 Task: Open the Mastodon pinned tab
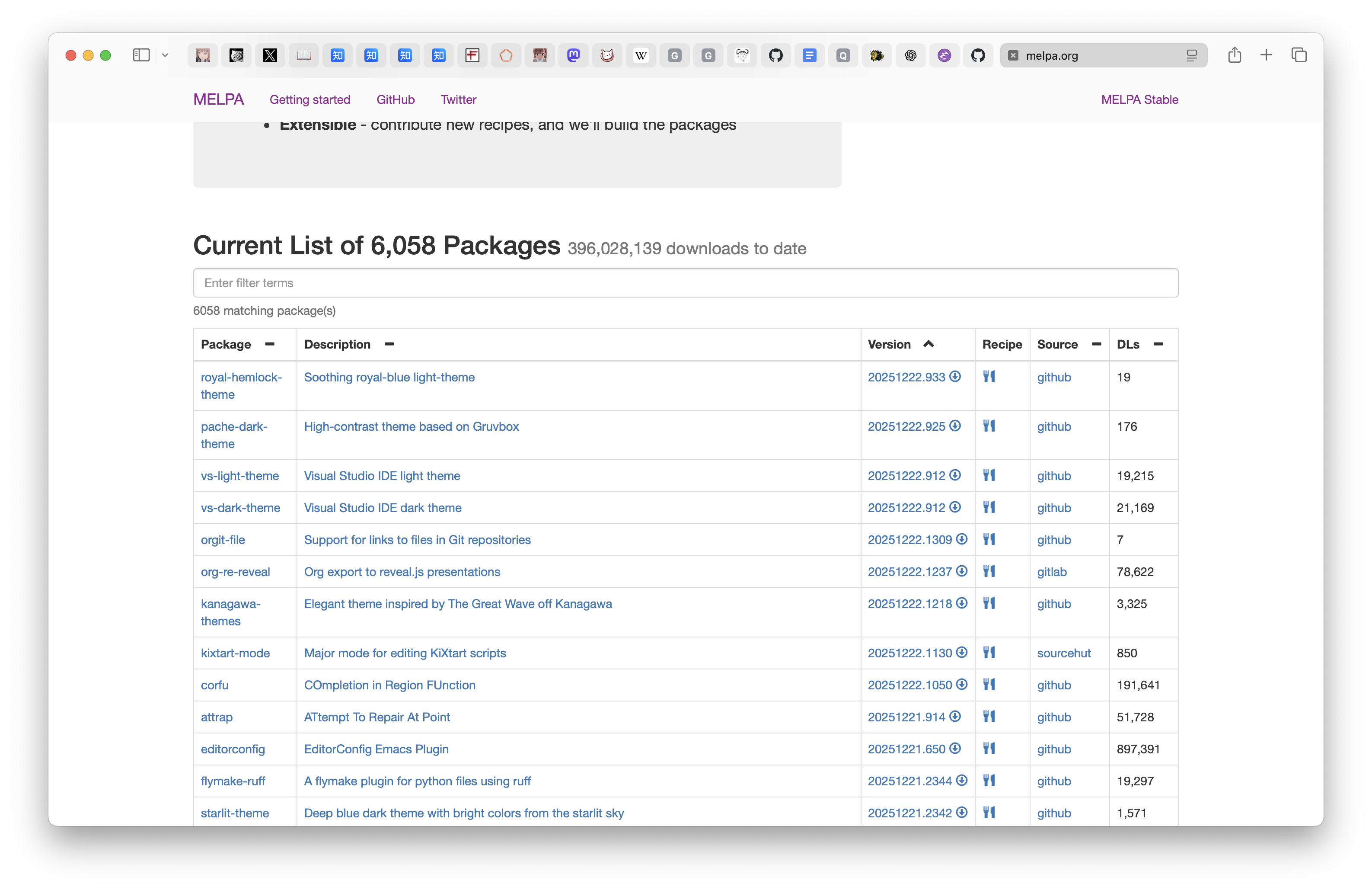(573, 55)
